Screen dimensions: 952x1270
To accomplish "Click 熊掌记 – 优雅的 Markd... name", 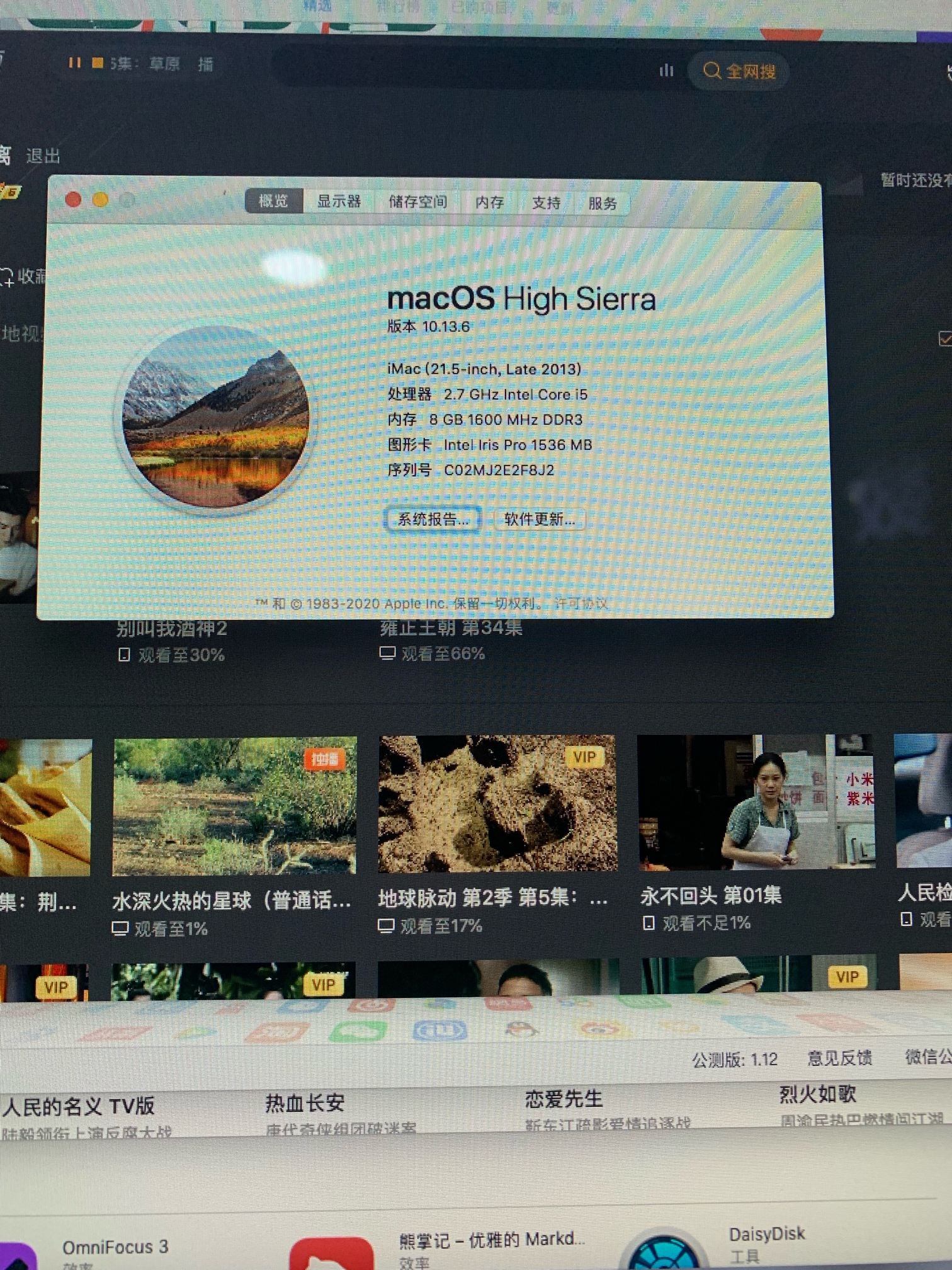I will (x=492, y=1240).
